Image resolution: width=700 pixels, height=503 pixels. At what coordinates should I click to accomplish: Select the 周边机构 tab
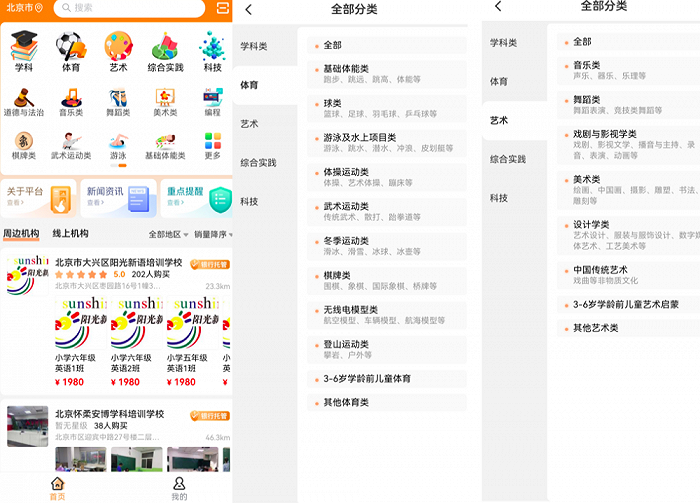(x=21, y=234)
